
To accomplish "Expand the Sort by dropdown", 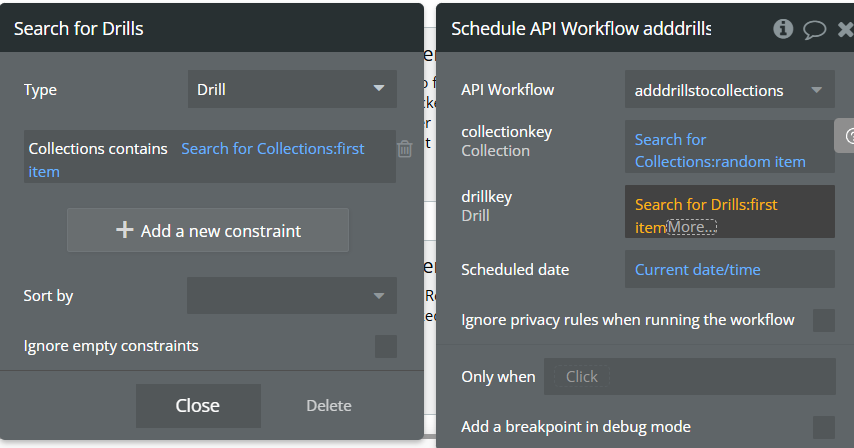I will pos(292,296).
